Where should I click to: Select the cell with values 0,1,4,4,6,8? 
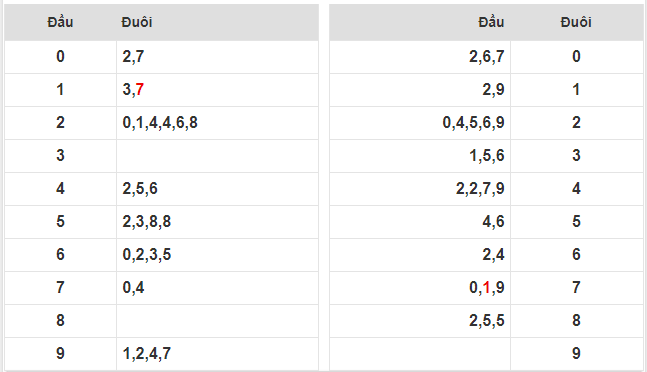coord(217,123)
